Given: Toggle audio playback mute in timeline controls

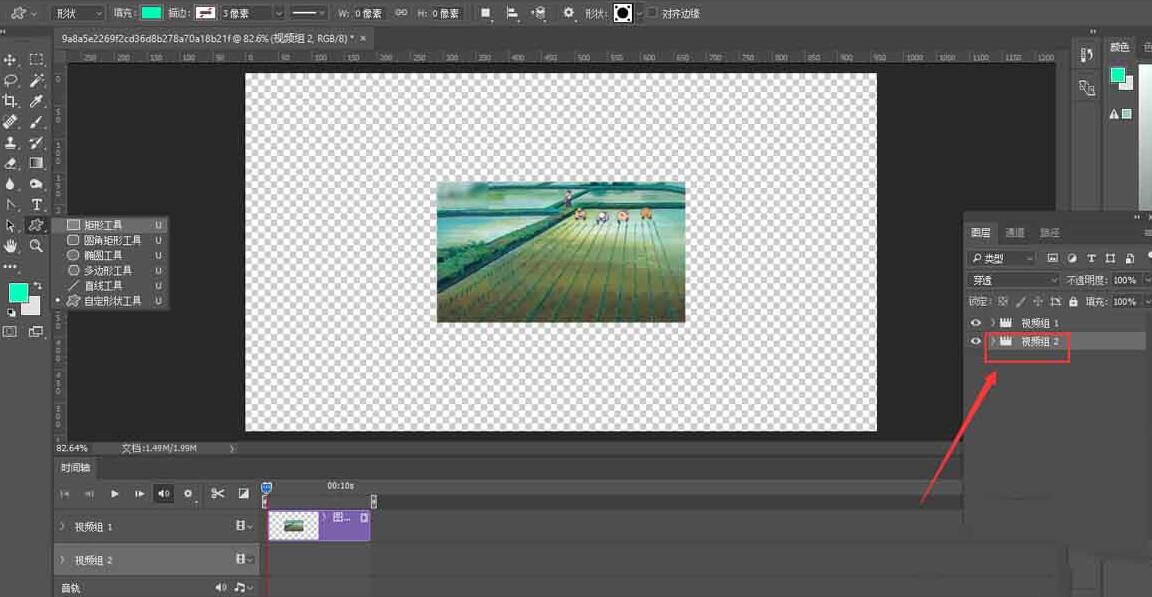Looking at the screenshot, I should click(x=164, y=493).
